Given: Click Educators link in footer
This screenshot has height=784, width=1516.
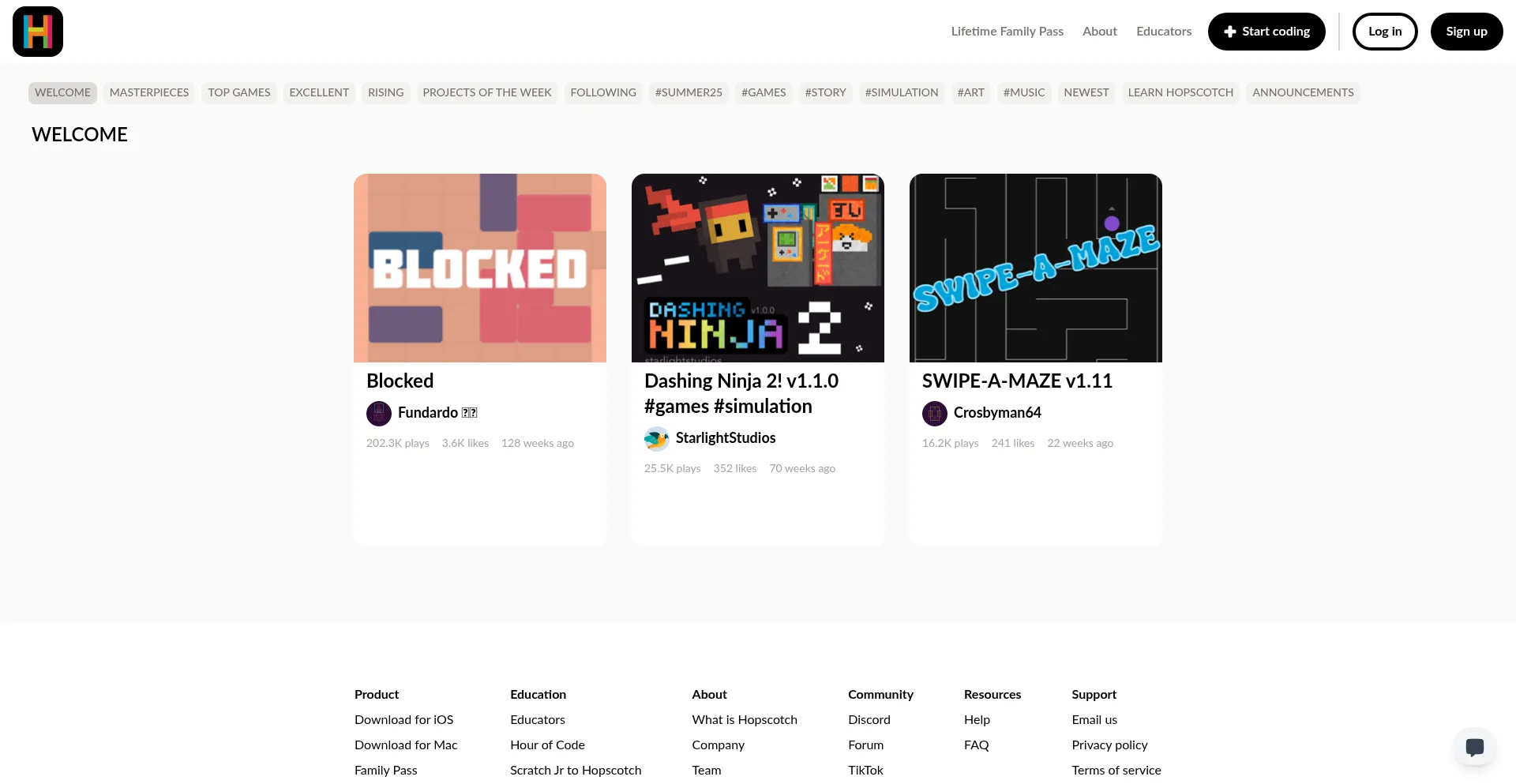Looking at the screenshot, I should coord(538,720).
